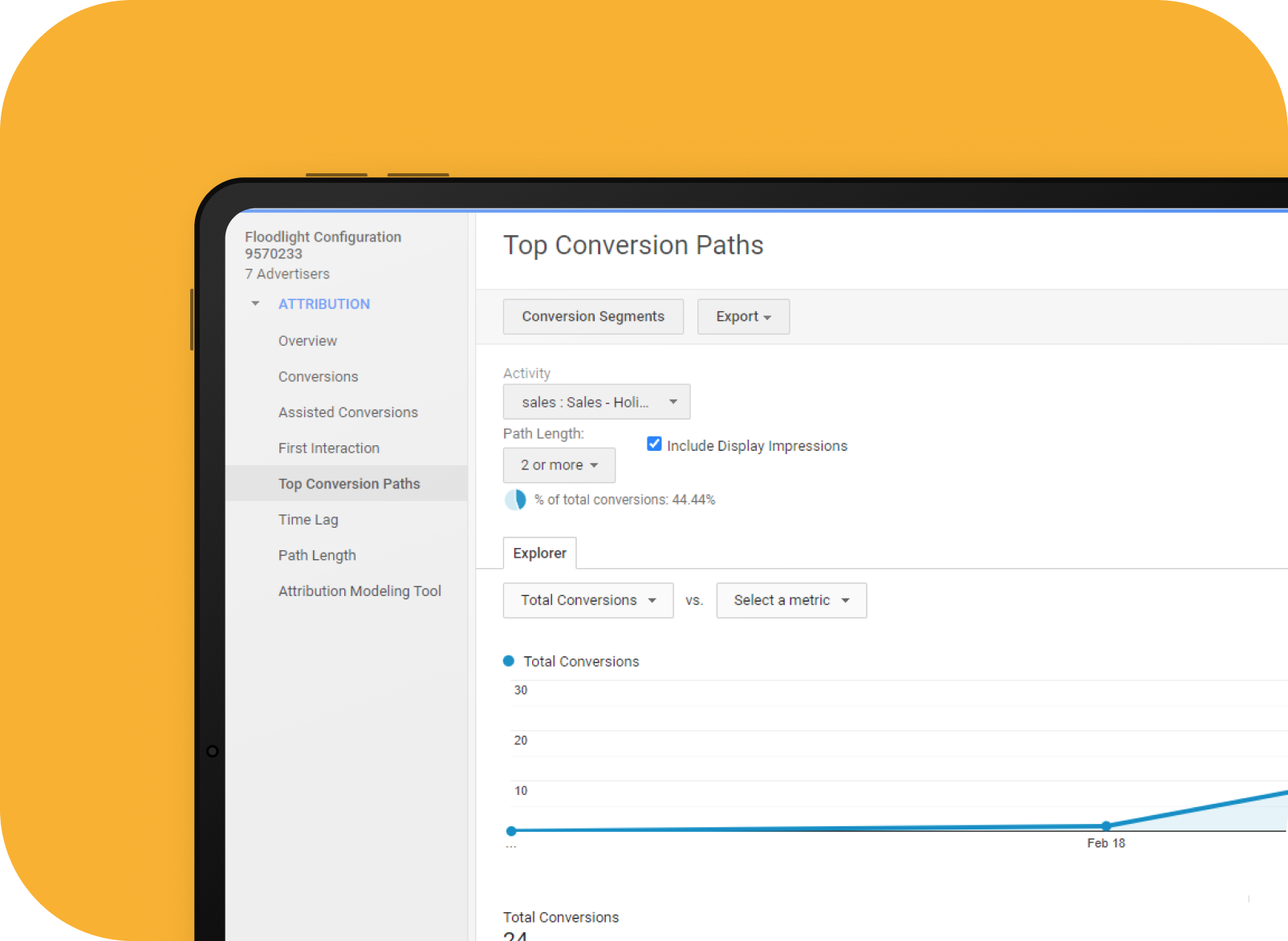Go to Conversions in the sidebar
Image resolution: width=1288 pixels, height=941 pixels.
[x=318, y=377]
